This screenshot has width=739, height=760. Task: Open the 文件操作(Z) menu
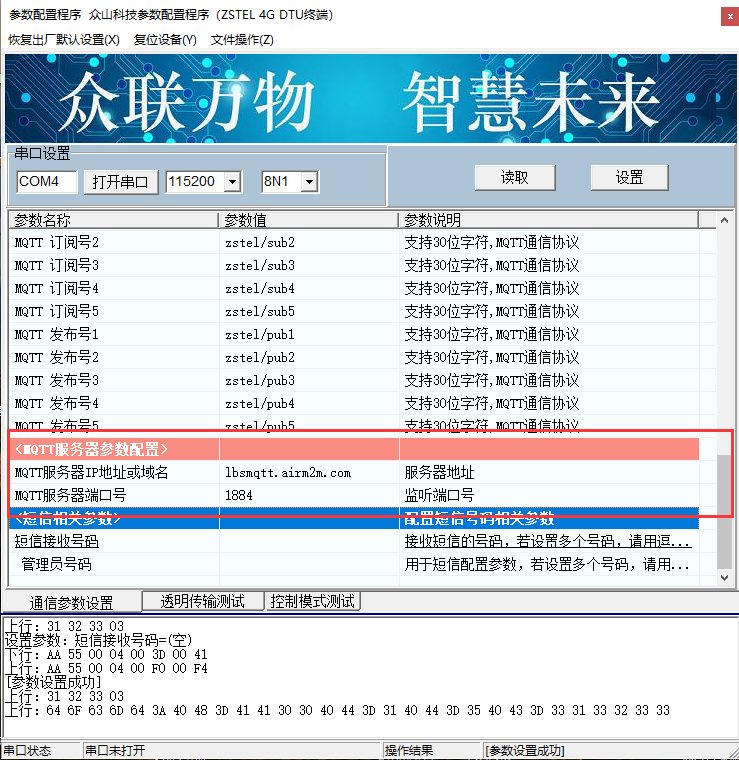coord(242,40)
